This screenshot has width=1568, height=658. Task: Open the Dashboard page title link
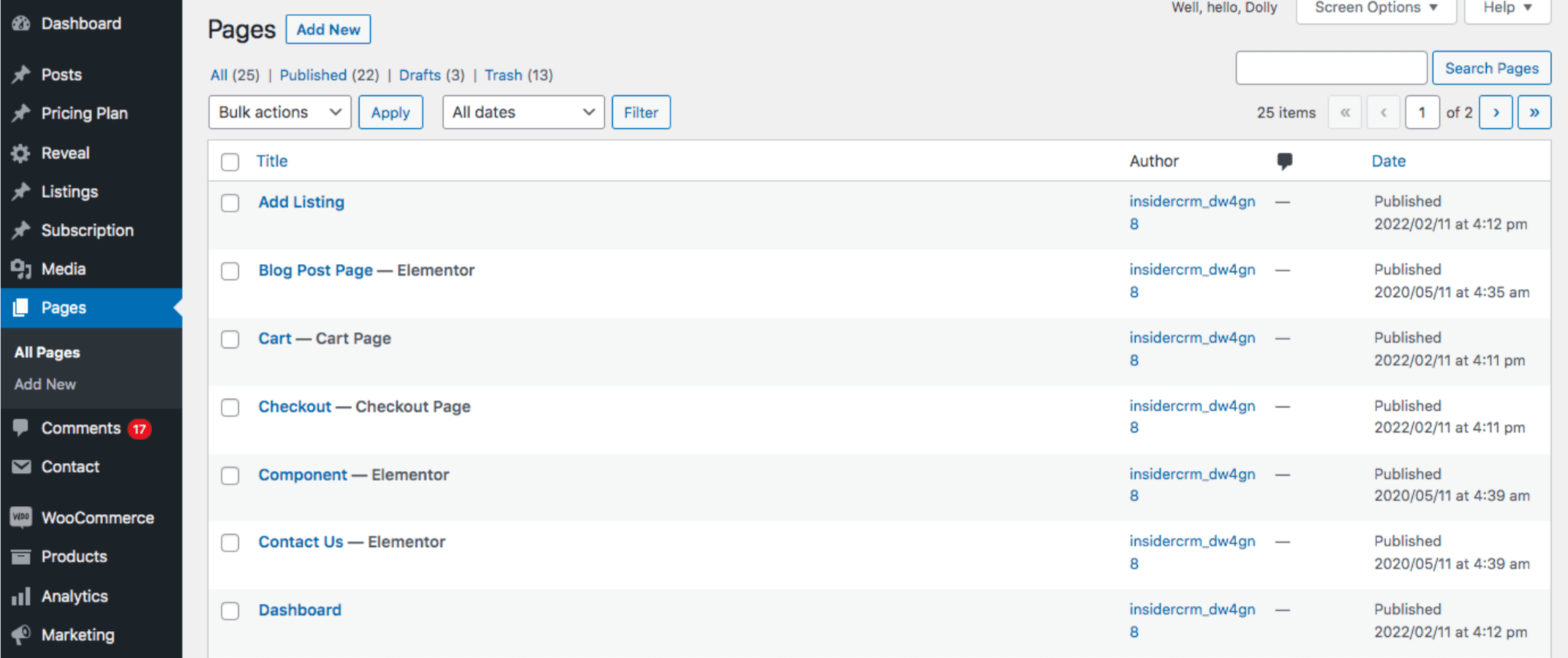(300, 610)
